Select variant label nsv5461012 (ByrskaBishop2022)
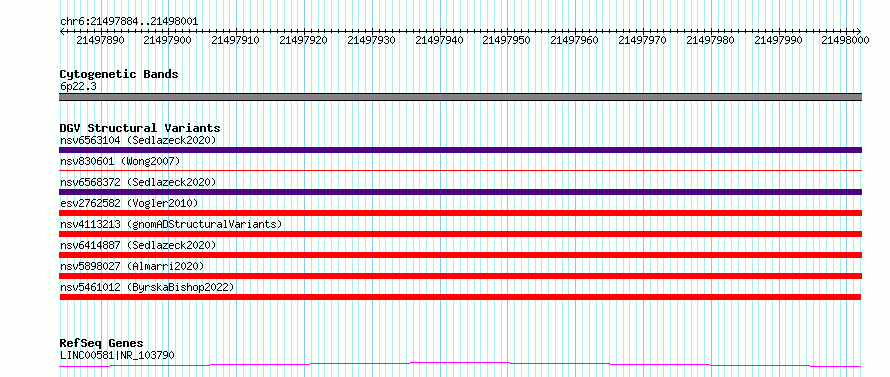This screenshot has width=890, height=377. (147, 287)
